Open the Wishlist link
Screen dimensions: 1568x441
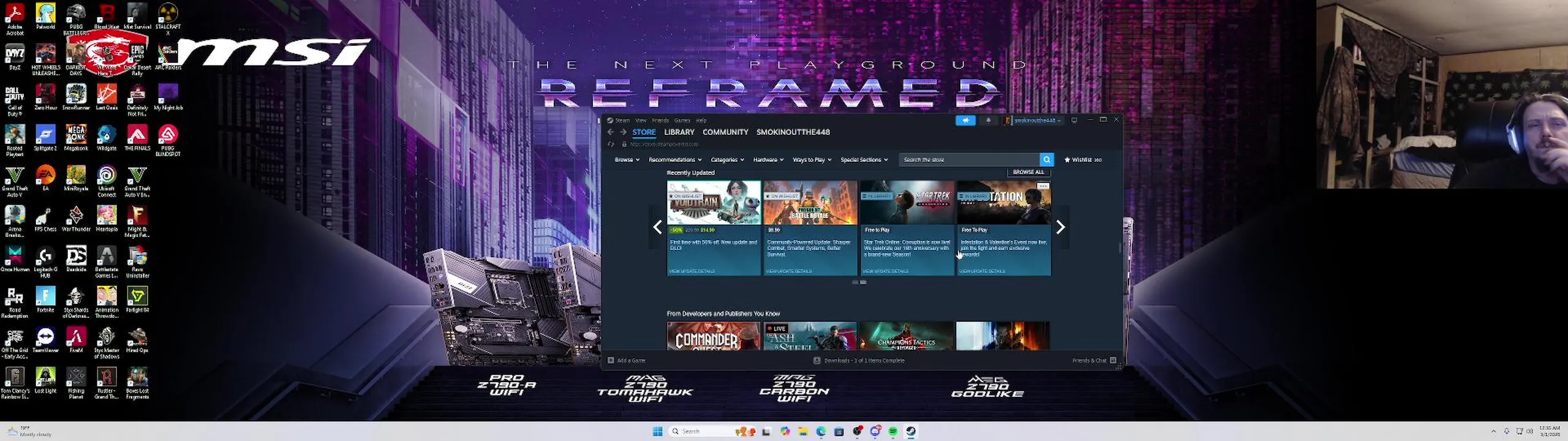click(x=1083, y=160)
